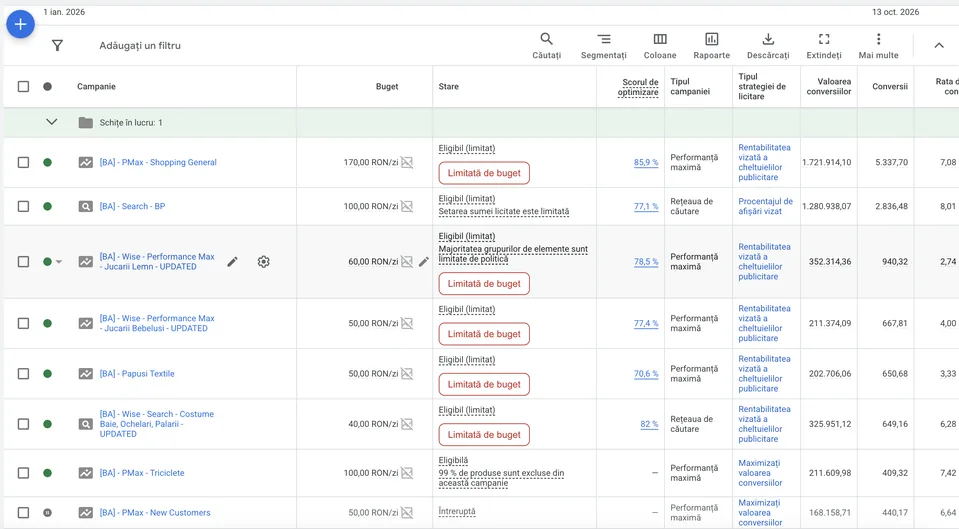Click the blue plus create button
The height and width of the screenshot is (529, 959).
click(20, 24)
